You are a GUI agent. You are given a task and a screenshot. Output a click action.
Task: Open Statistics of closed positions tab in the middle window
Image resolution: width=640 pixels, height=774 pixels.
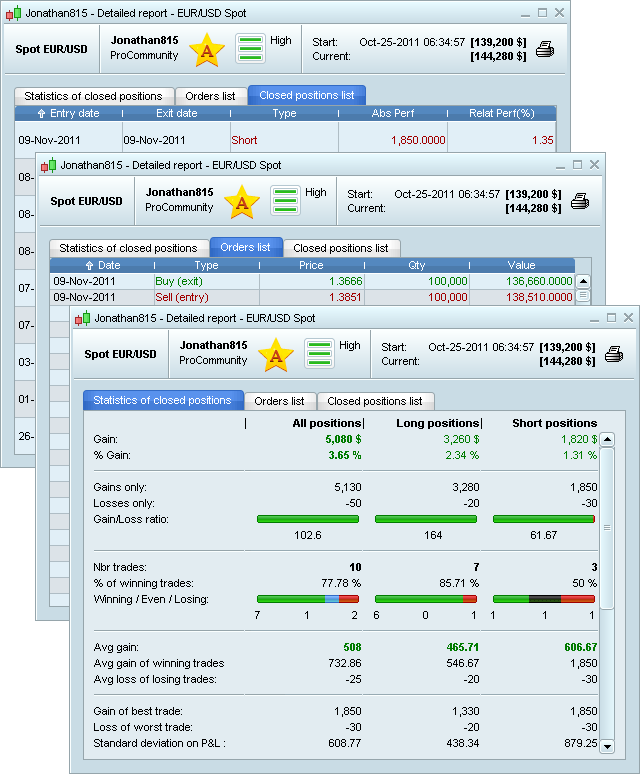(x=128, y=248)
